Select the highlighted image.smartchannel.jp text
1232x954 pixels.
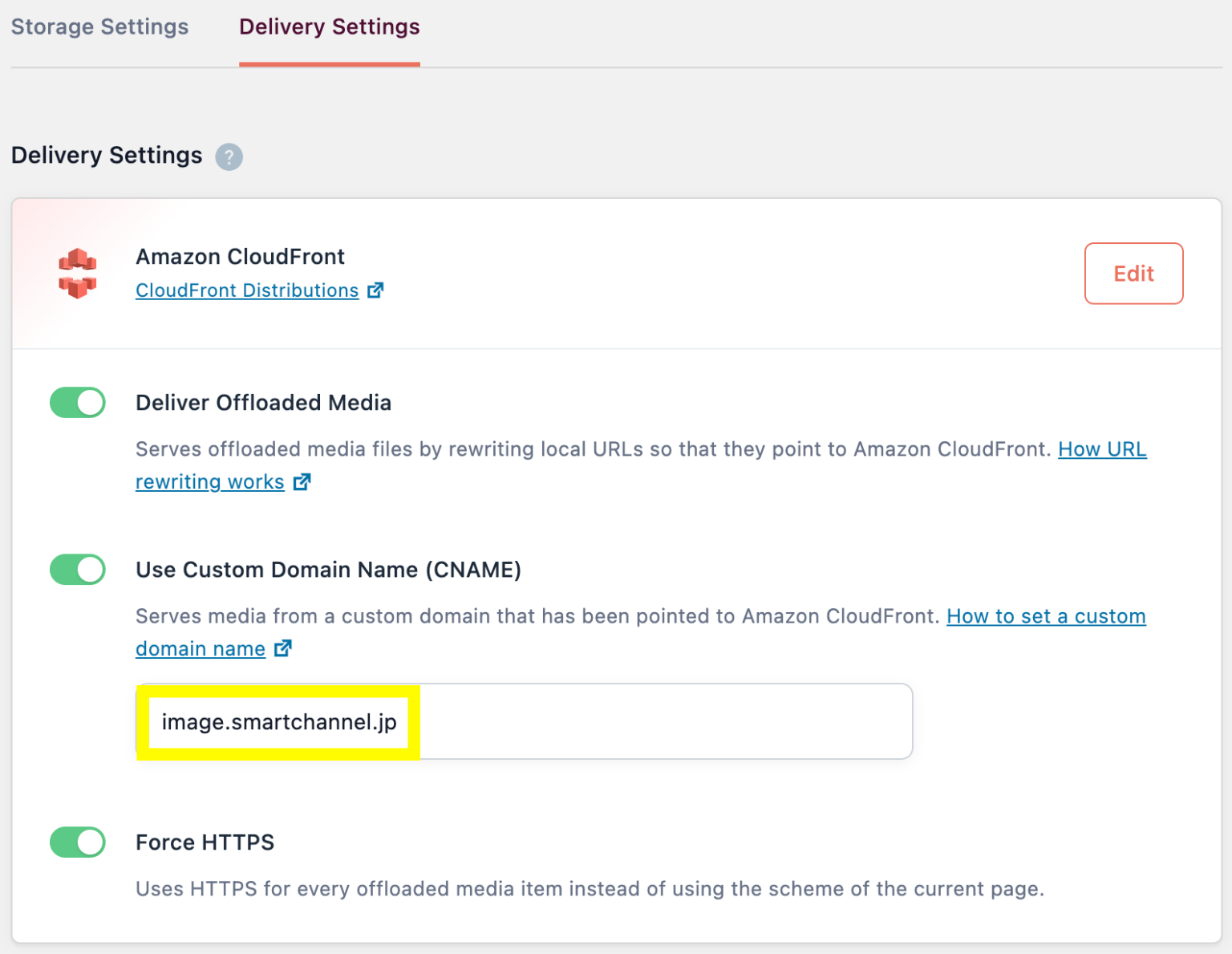pyautogui.click(x=279, y=721)
